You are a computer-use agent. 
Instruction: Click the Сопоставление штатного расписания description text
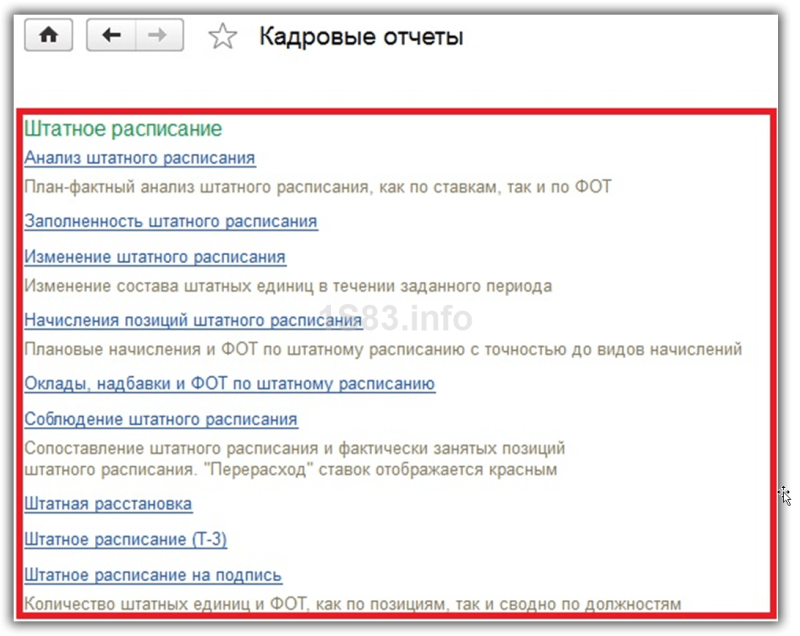click(x=294, y=459)
